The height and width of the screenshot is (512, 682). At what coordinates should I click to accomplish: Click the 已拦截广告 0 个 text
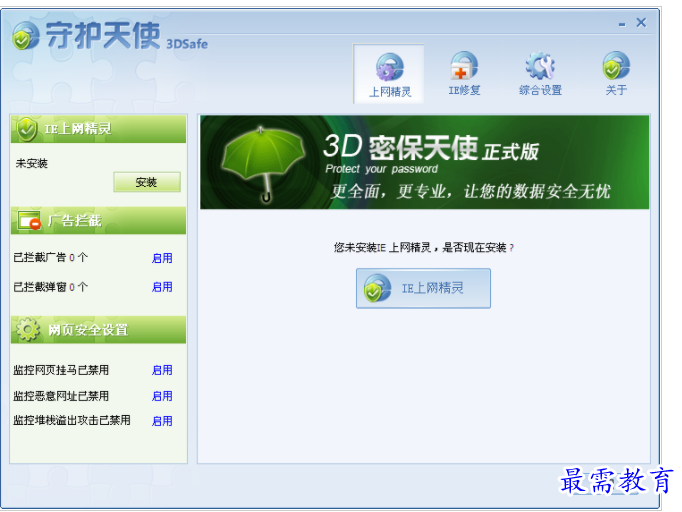50,258
